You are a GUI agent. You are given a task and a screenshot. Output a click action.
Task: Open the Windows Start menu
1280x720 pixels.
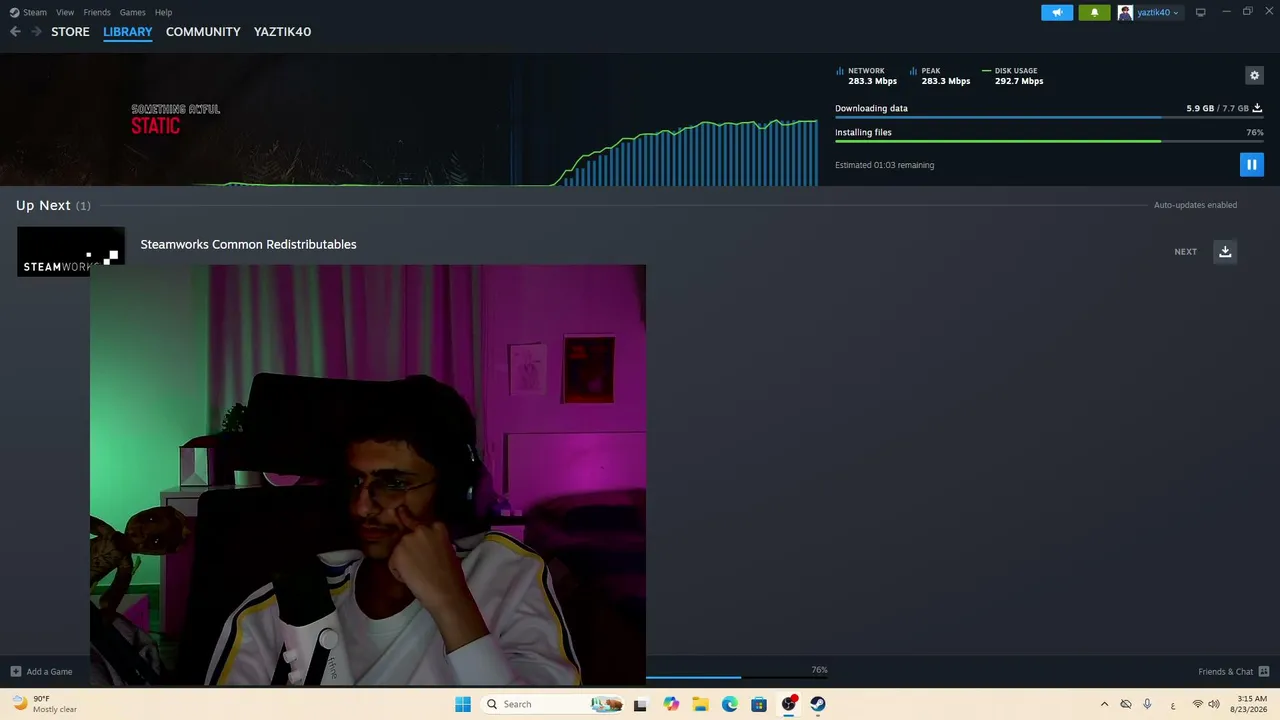463,704
